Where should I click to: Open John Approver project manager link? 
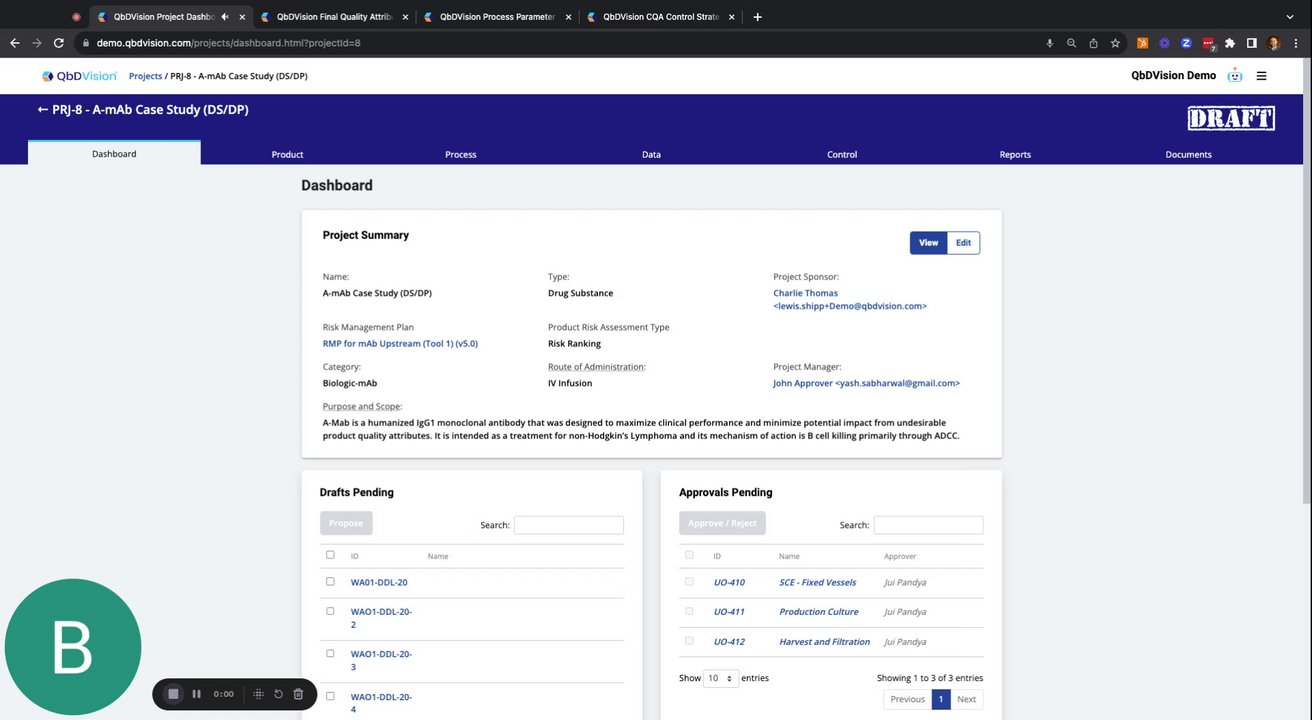(x=866, y=383)
